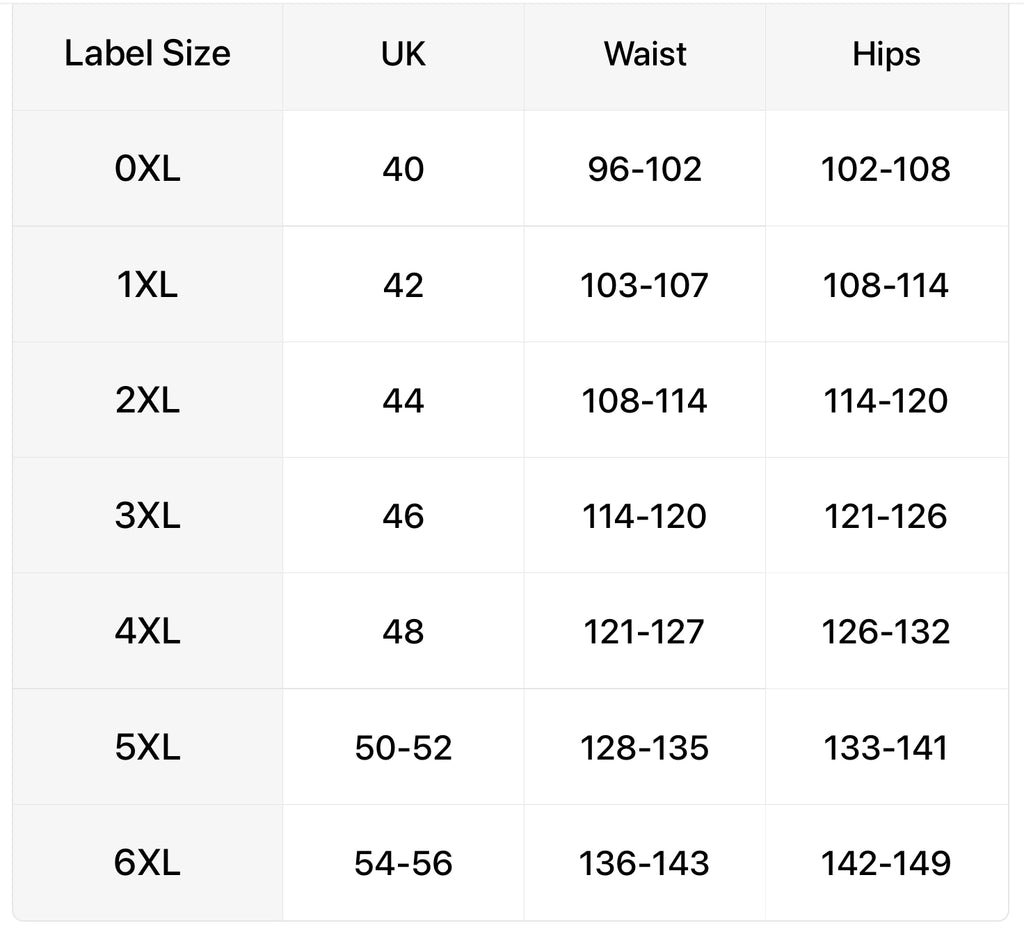The width and height of the screenshot is (1024, 930).
Task: Select the Hips column header
Action: (886, 54)
